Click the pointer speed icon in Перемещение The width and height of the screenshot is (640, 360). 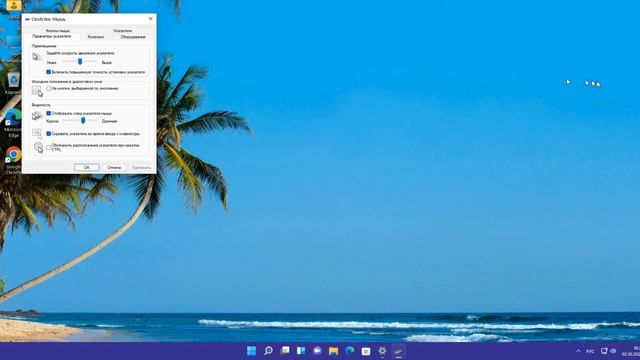(37, 57)
